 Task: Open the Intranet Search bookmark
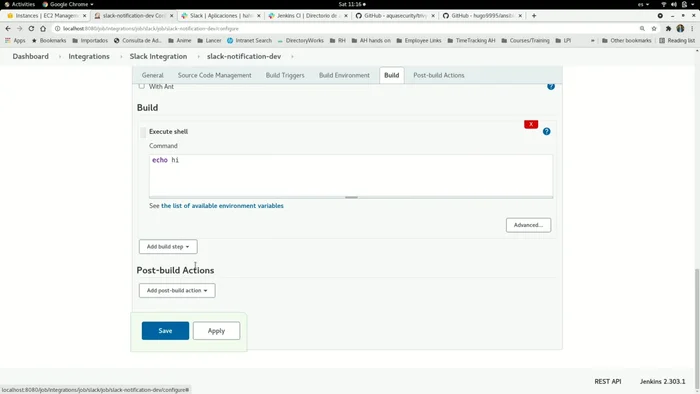pos(249,41)
